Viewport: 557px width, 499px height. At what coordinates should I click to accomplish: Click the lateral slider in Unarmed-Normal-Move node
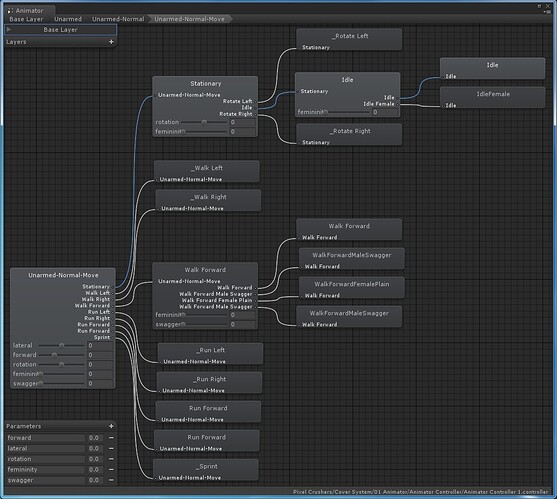tap(61, 345)
